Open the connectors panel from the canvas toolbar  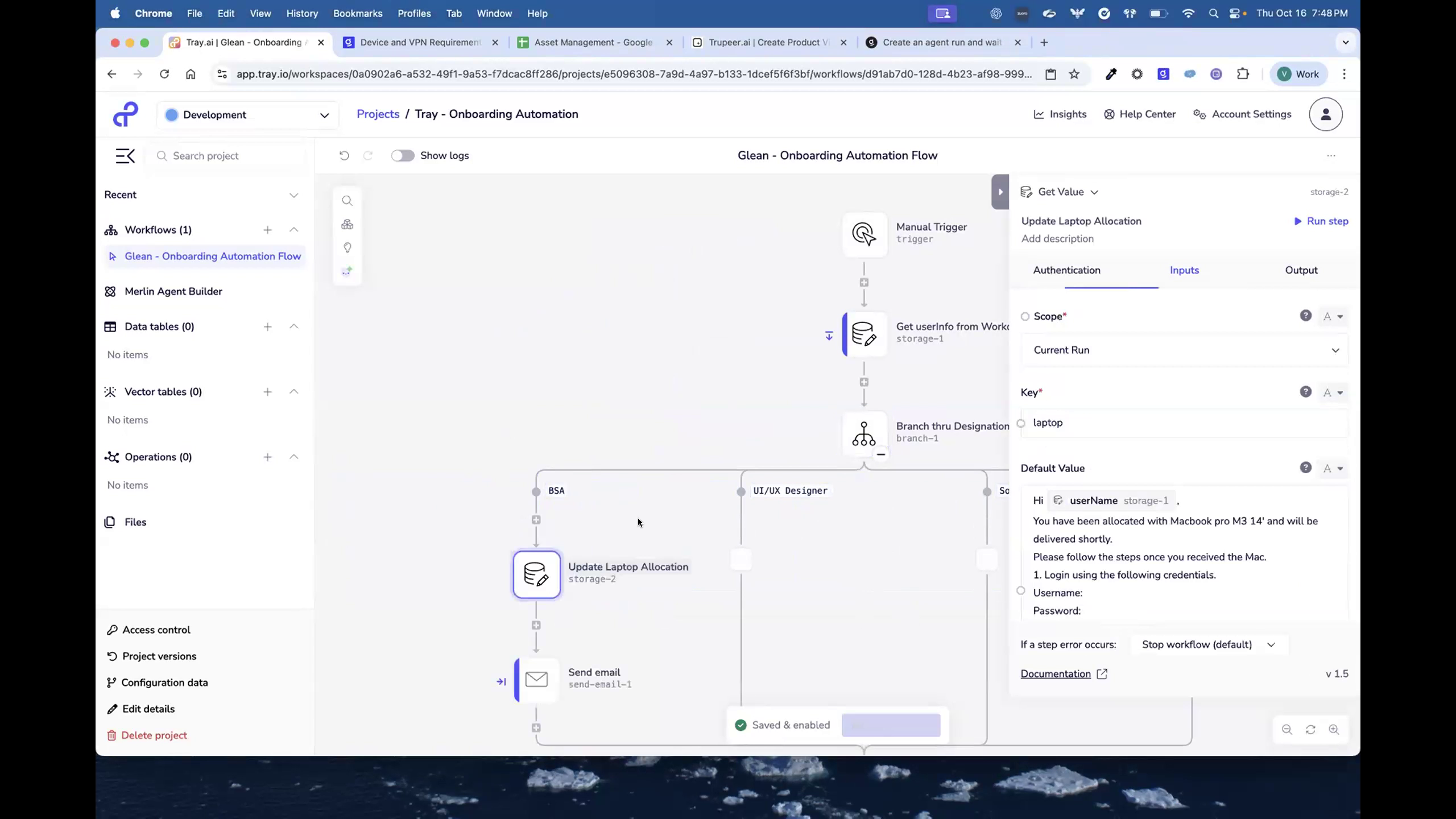point(347,224)
